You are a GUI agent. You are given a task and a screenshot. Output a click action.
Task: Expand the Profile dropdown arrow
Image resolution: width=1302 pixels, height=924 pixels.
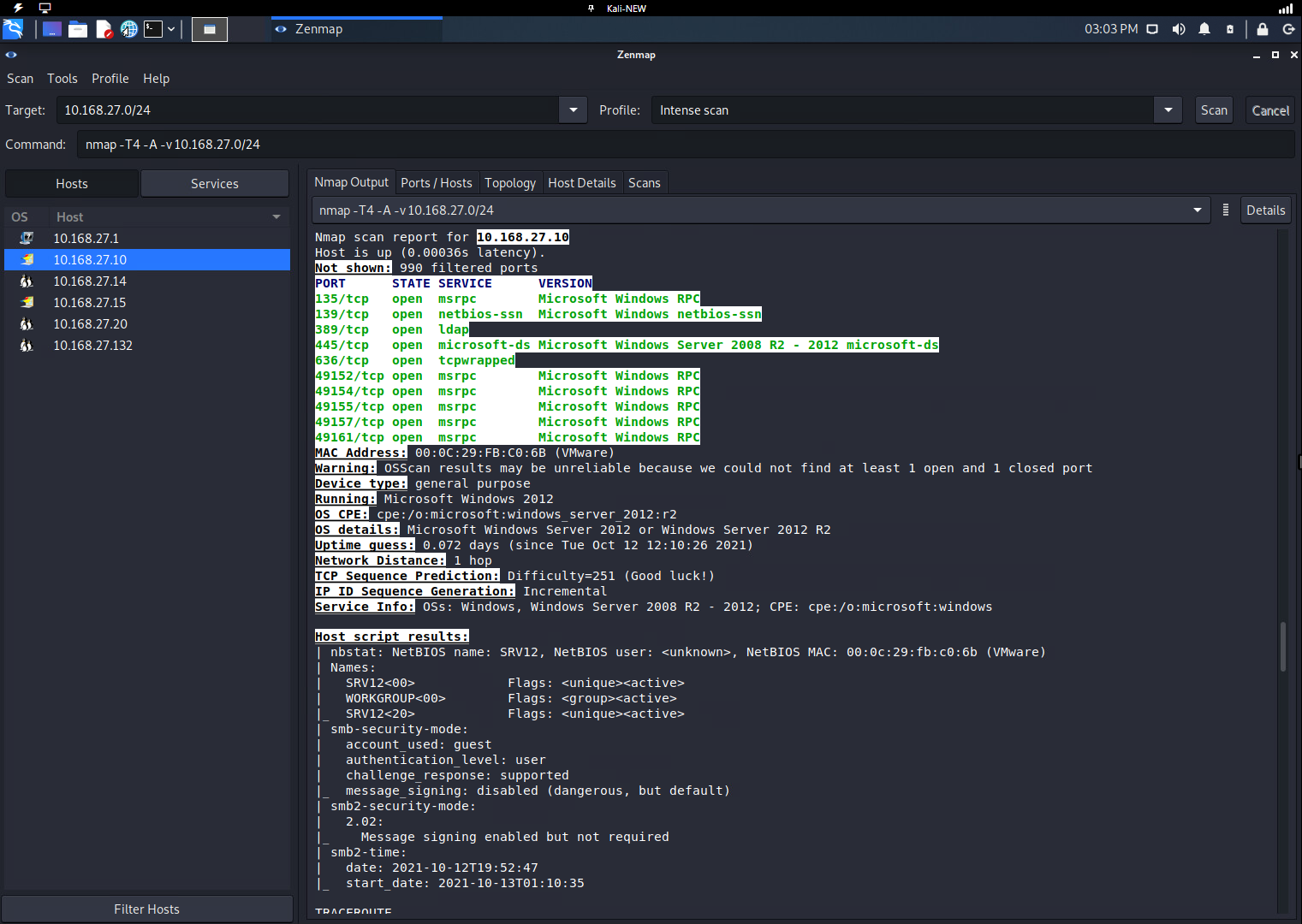(x=1168, y=110)
